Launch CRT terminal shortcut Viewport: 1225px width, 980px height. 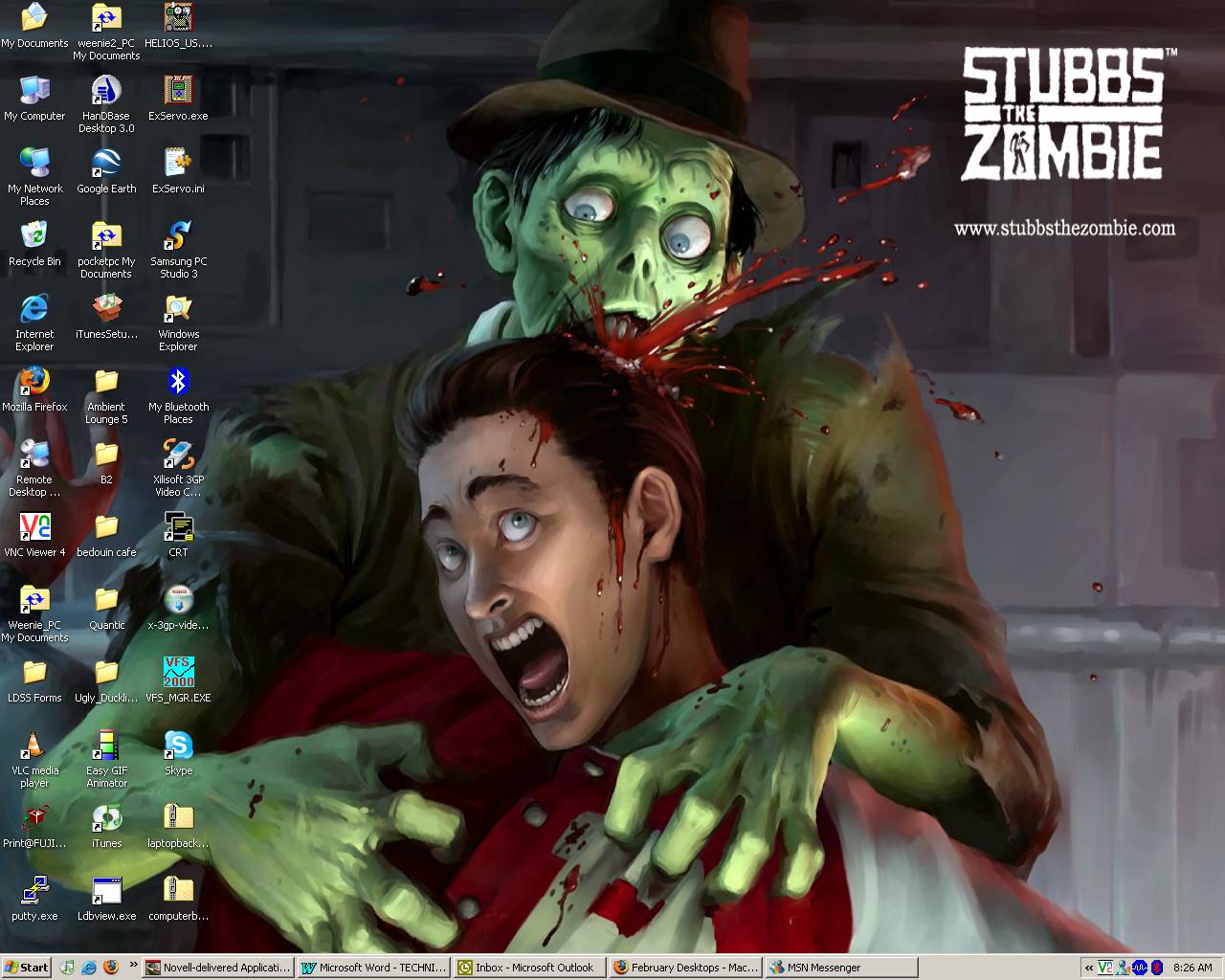pyautogui.click(x=178, y=535)
